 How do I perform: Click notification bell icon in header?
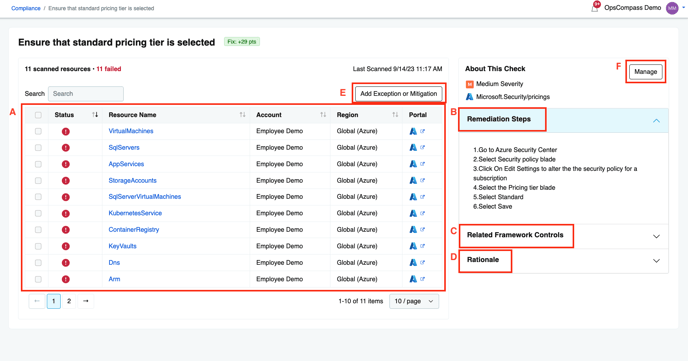(x=595, y=7)
